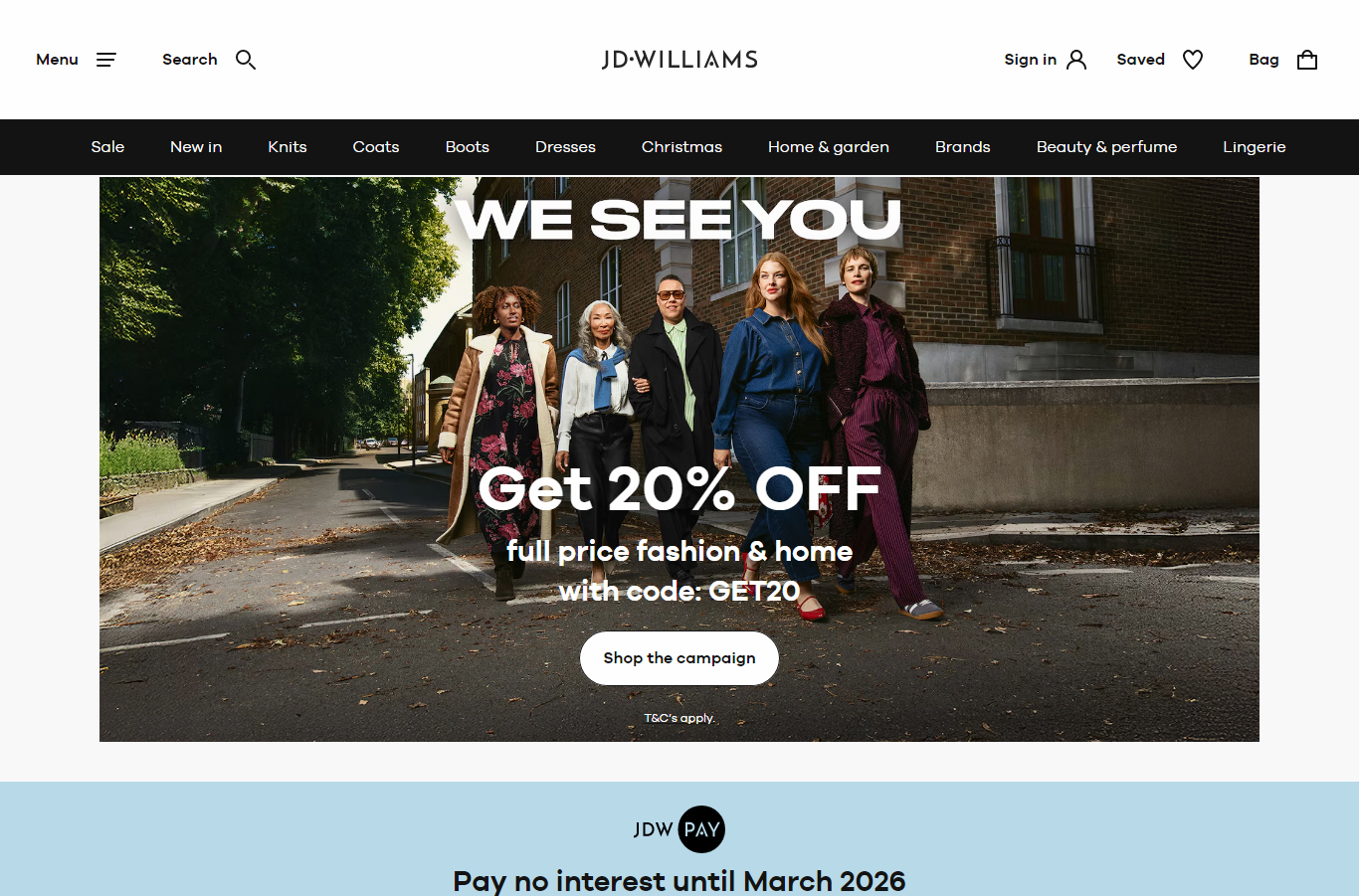Viewport: 1359px width, 896px height.
Task: Click the magnifying glass search icon
Action: click(246, 60)
